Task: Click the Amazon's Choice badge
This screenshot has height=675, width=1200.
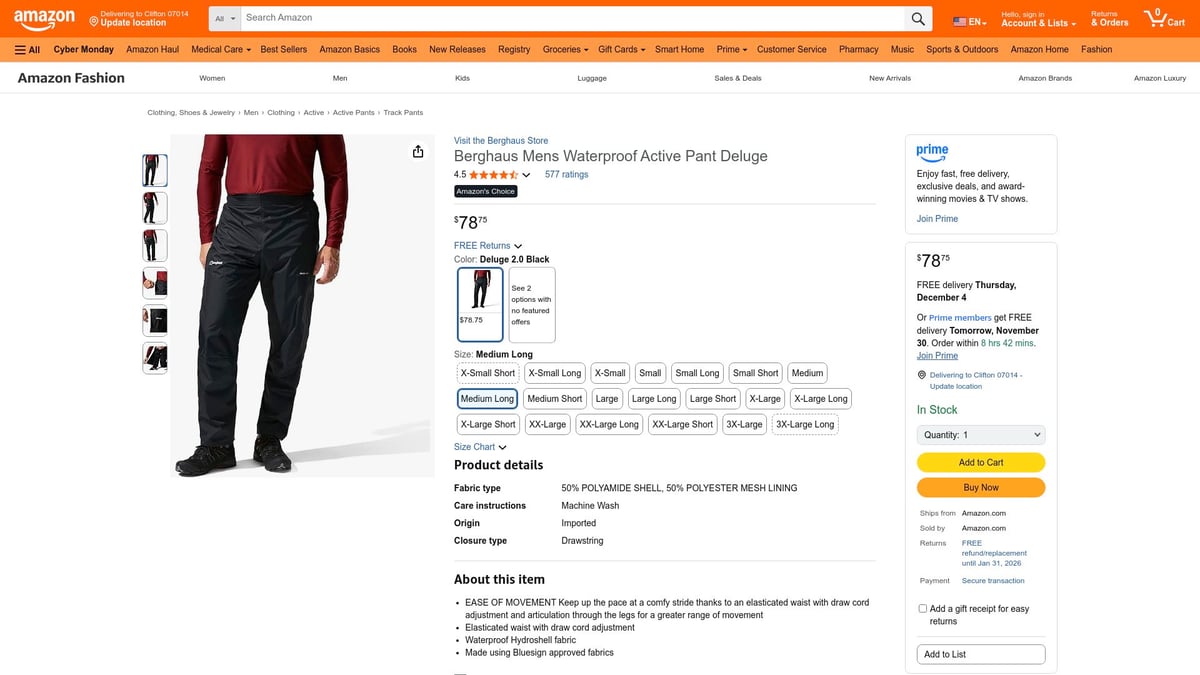Action: [485, 190]
